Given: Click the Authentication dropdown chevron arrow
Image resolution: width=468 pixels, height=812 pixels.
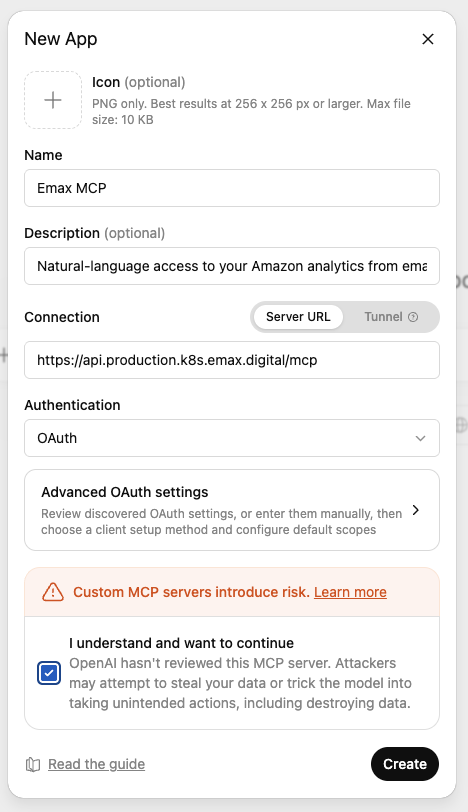Looking at the screenshot, I should pos(420,438).
